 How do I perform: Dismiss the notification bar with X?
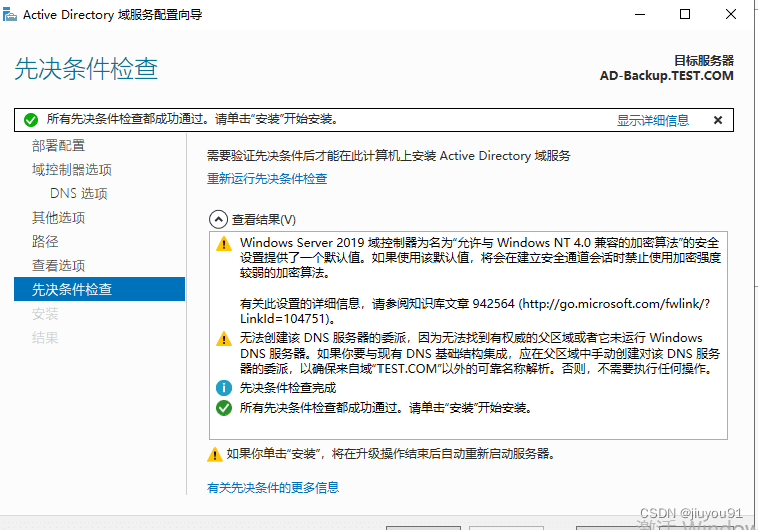click(x=718, y=120)
